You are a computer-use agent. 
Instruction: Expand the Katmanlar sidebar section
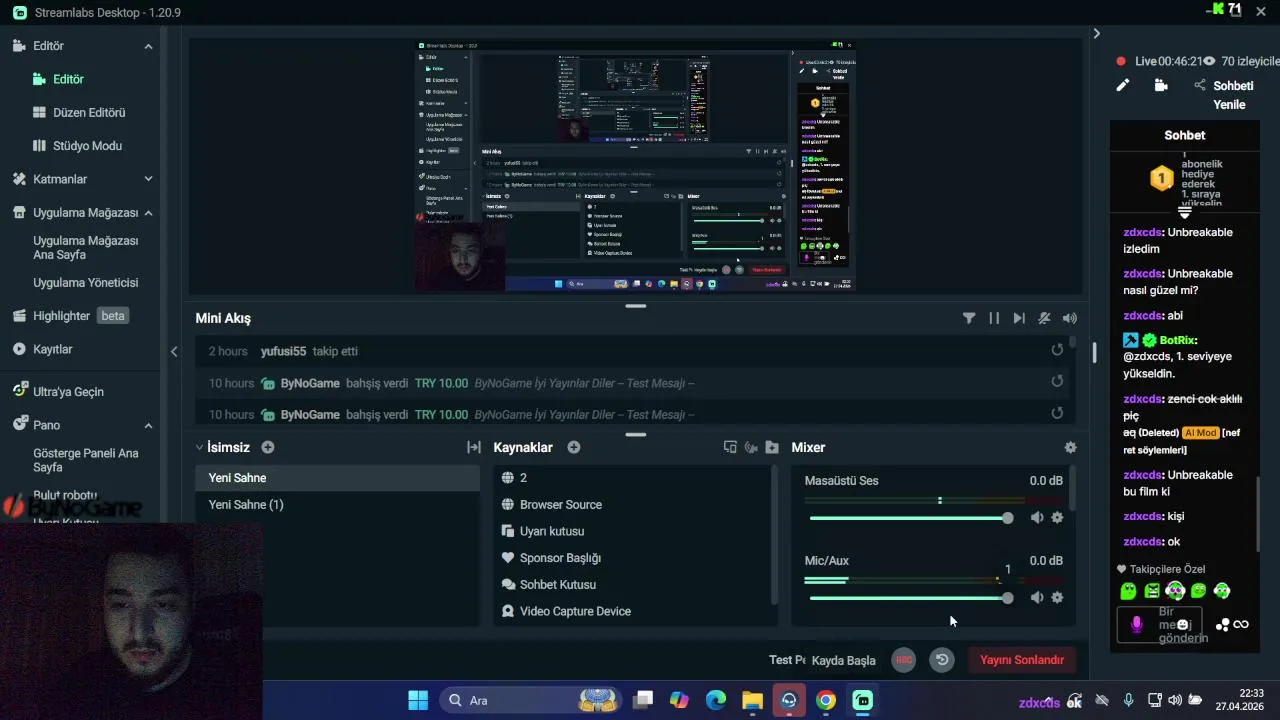click(148, 179)
